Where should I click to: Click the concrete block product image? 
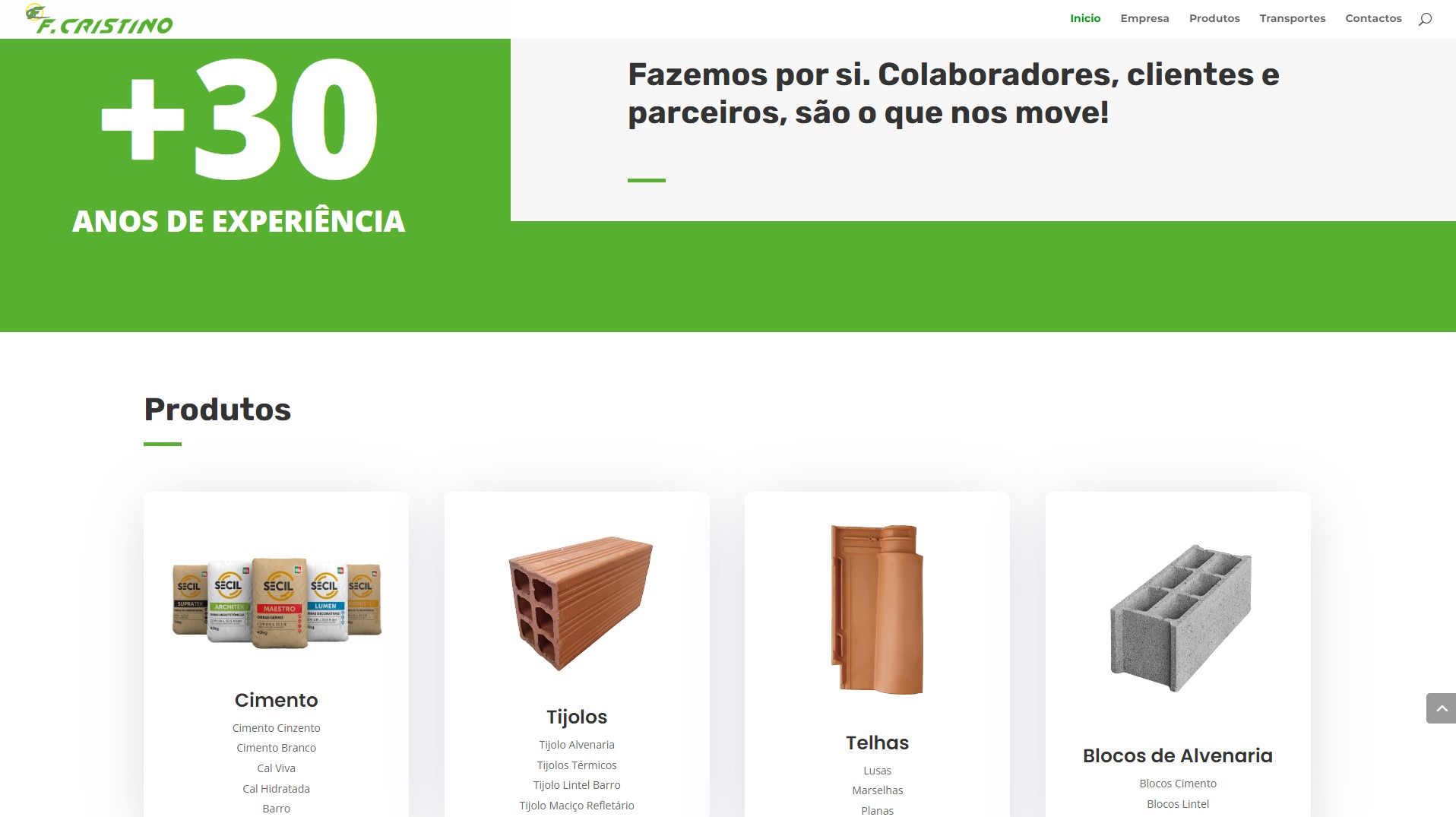point(1180,618)
